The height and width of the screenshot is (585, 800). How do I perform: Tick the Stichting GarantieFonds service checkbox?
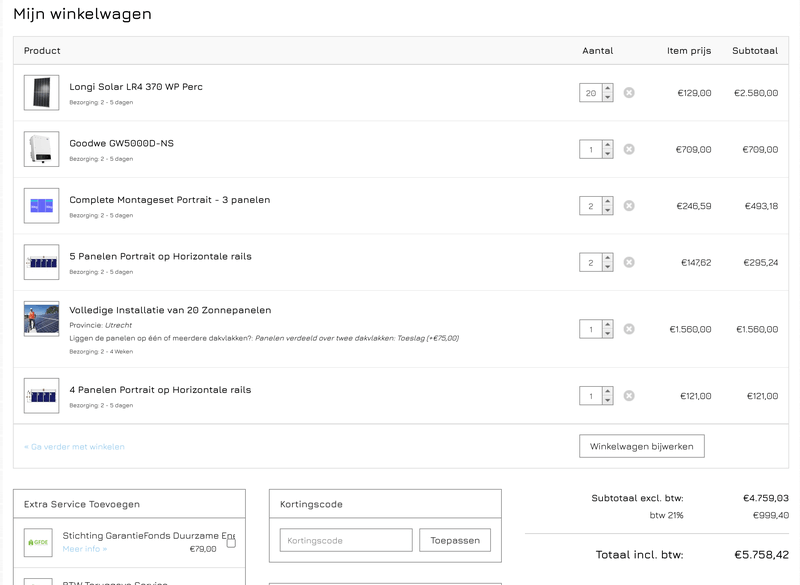[x=231, y=542]
